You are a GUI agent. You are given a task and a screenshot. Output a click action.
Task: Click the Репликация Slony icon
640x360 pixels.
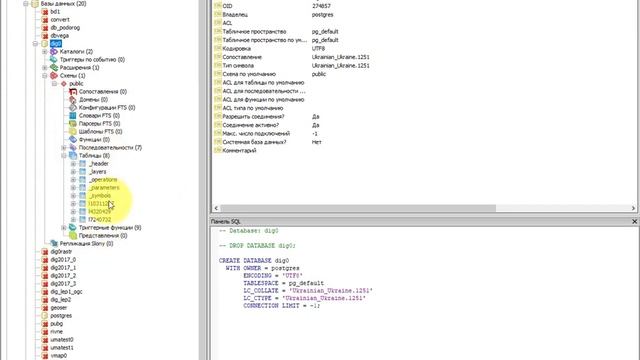click(54, 244)
